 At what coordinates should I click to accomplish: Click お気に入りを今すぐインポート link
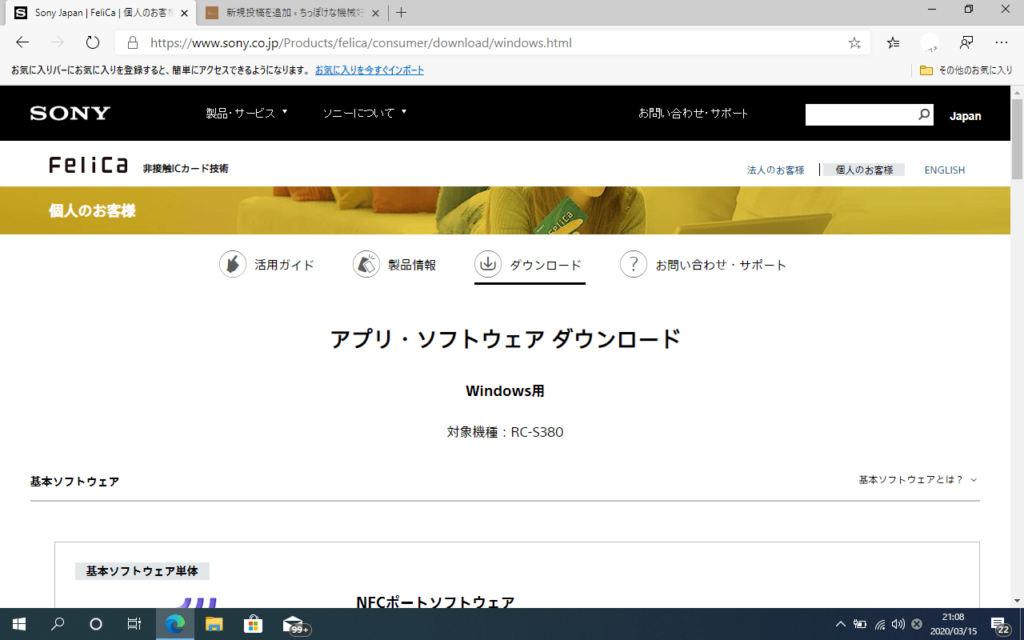pos(370,70)
